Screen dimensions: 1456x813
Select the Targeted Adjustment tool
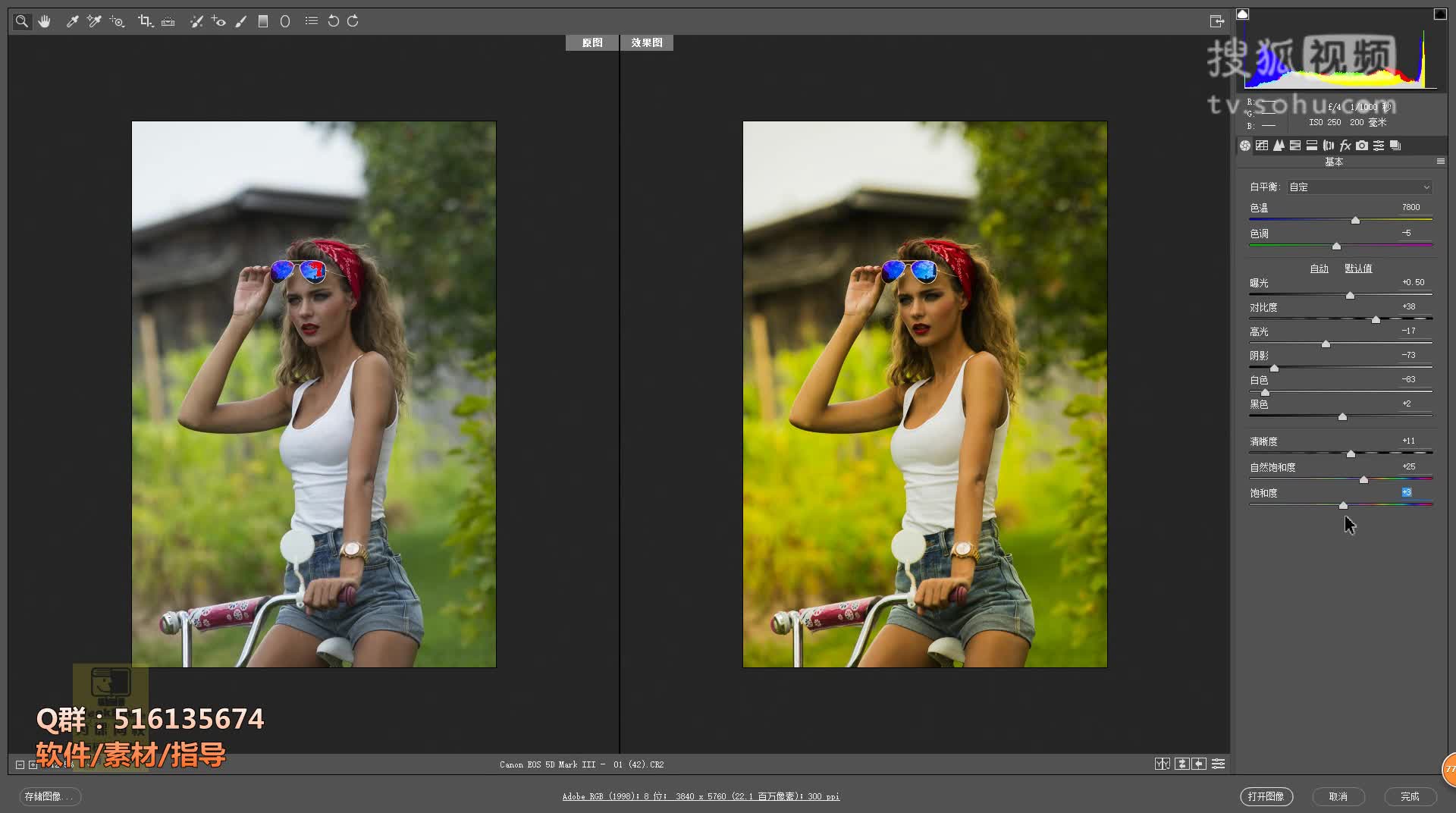pyautogui.click(x=117, y=21)
